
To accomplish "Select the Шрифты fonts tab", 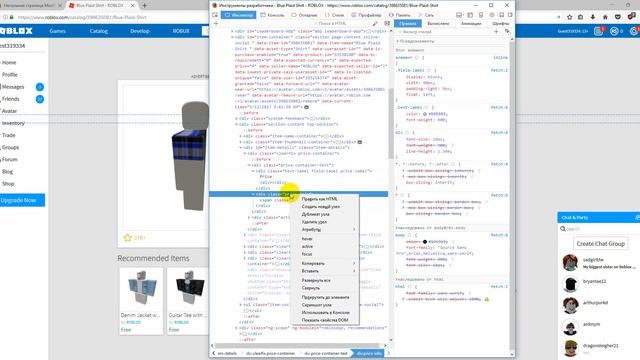I will coord(500,23).
